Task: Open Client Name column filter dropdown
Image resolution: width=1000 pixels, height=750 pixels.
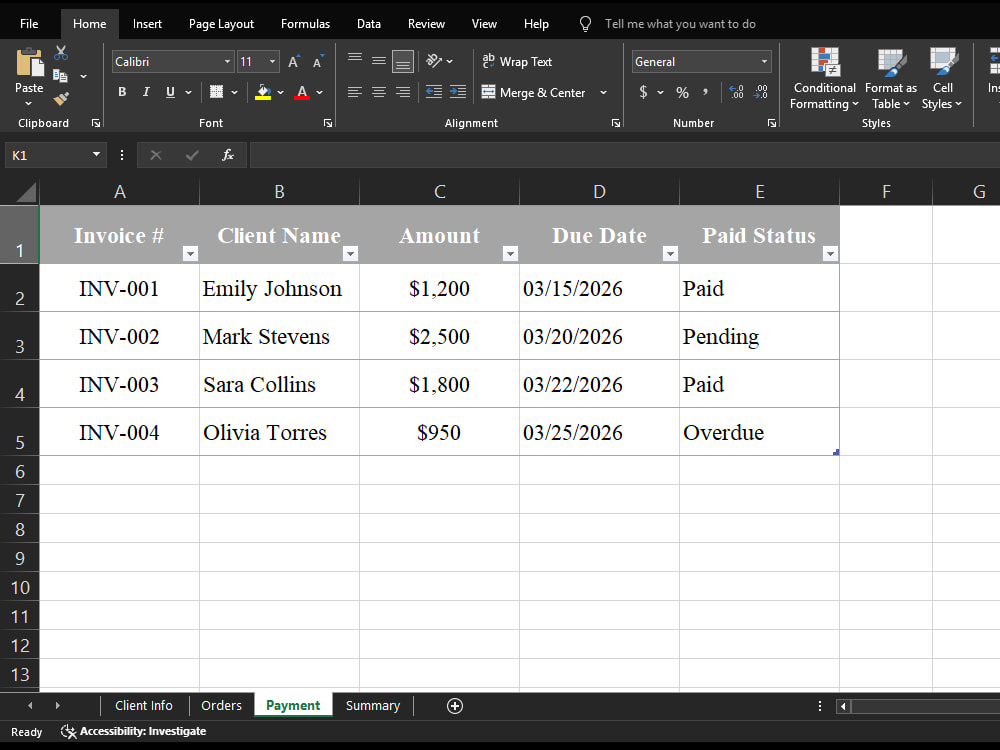Action: tap(350, 254)
